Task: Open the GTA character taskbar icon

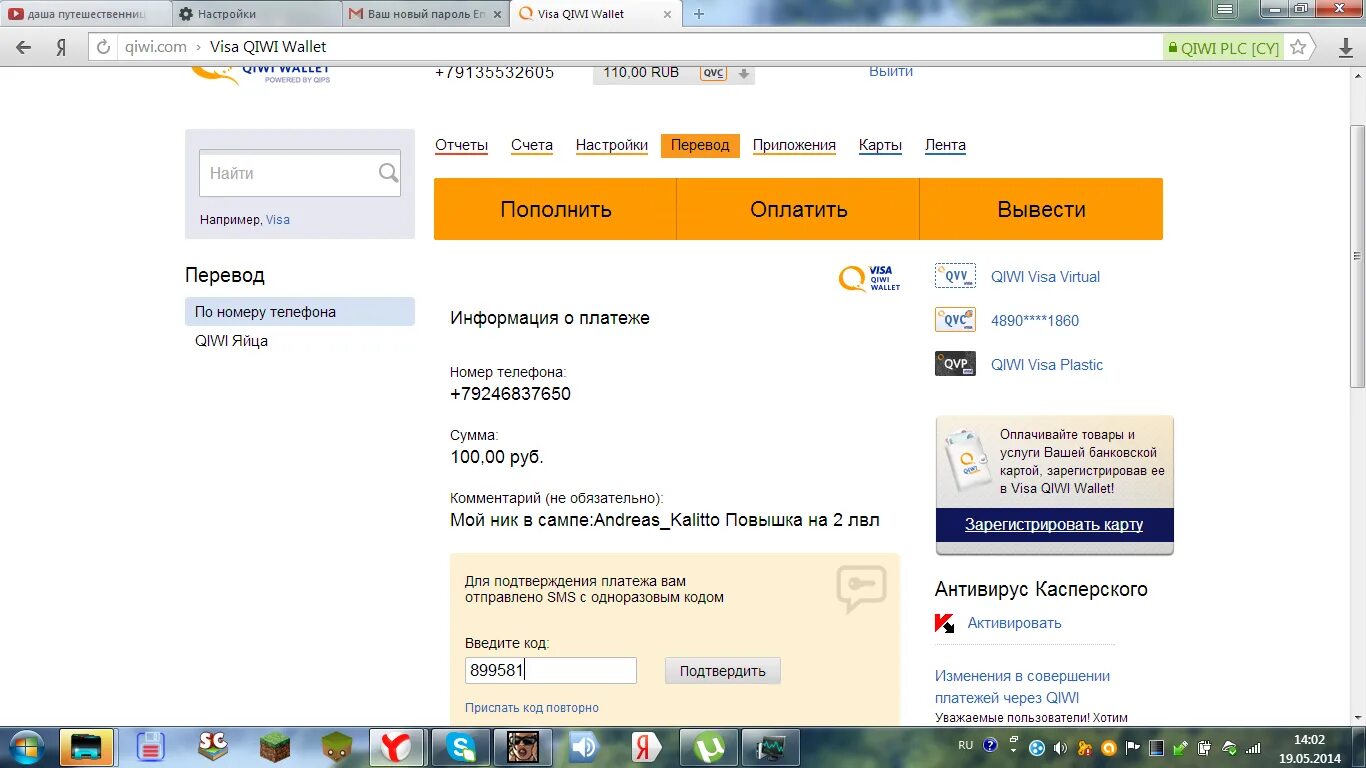Action: click(522, 747)
